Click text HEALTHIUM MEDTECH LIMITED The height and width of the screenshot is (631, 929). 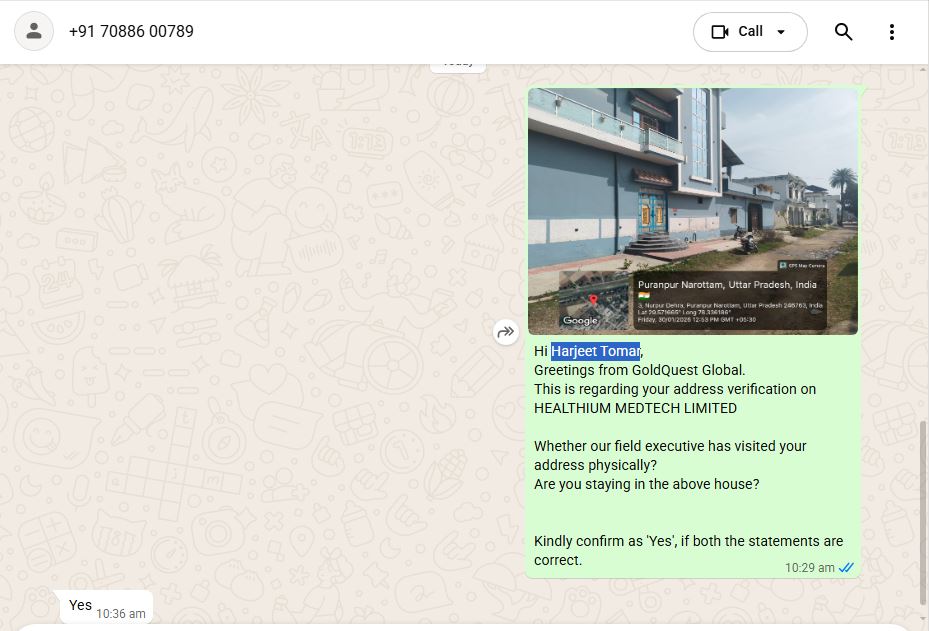pos(635,408)
